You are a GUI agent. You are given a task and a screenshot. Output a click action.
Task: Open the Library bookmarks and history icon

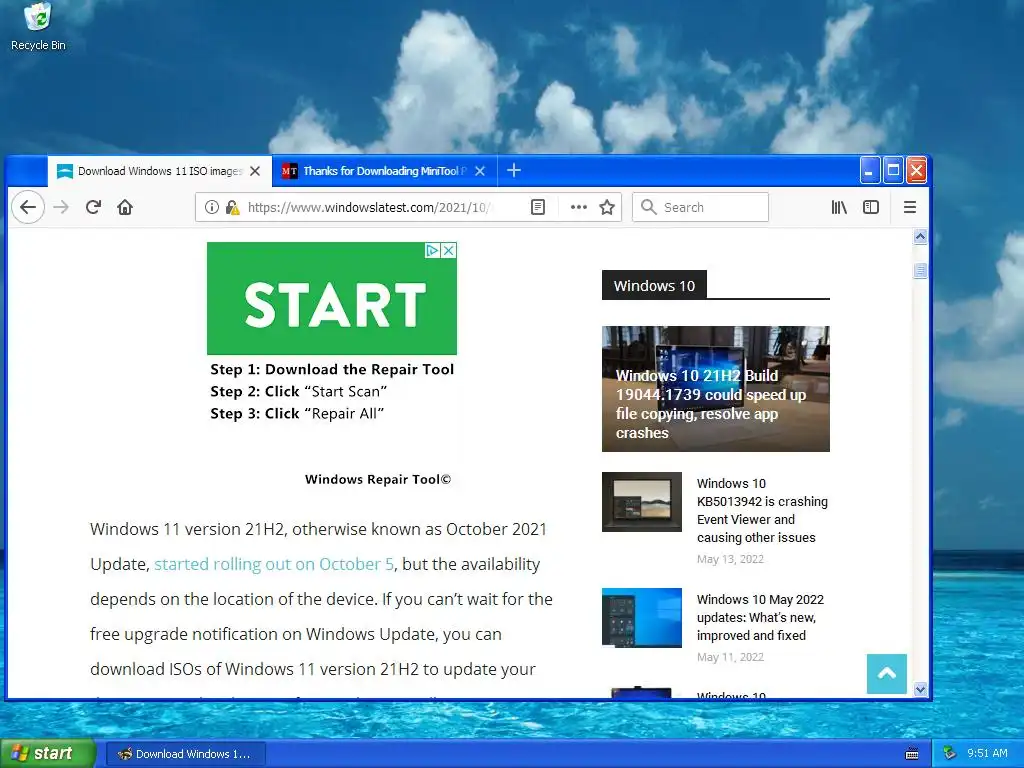(x=839, y=207)
